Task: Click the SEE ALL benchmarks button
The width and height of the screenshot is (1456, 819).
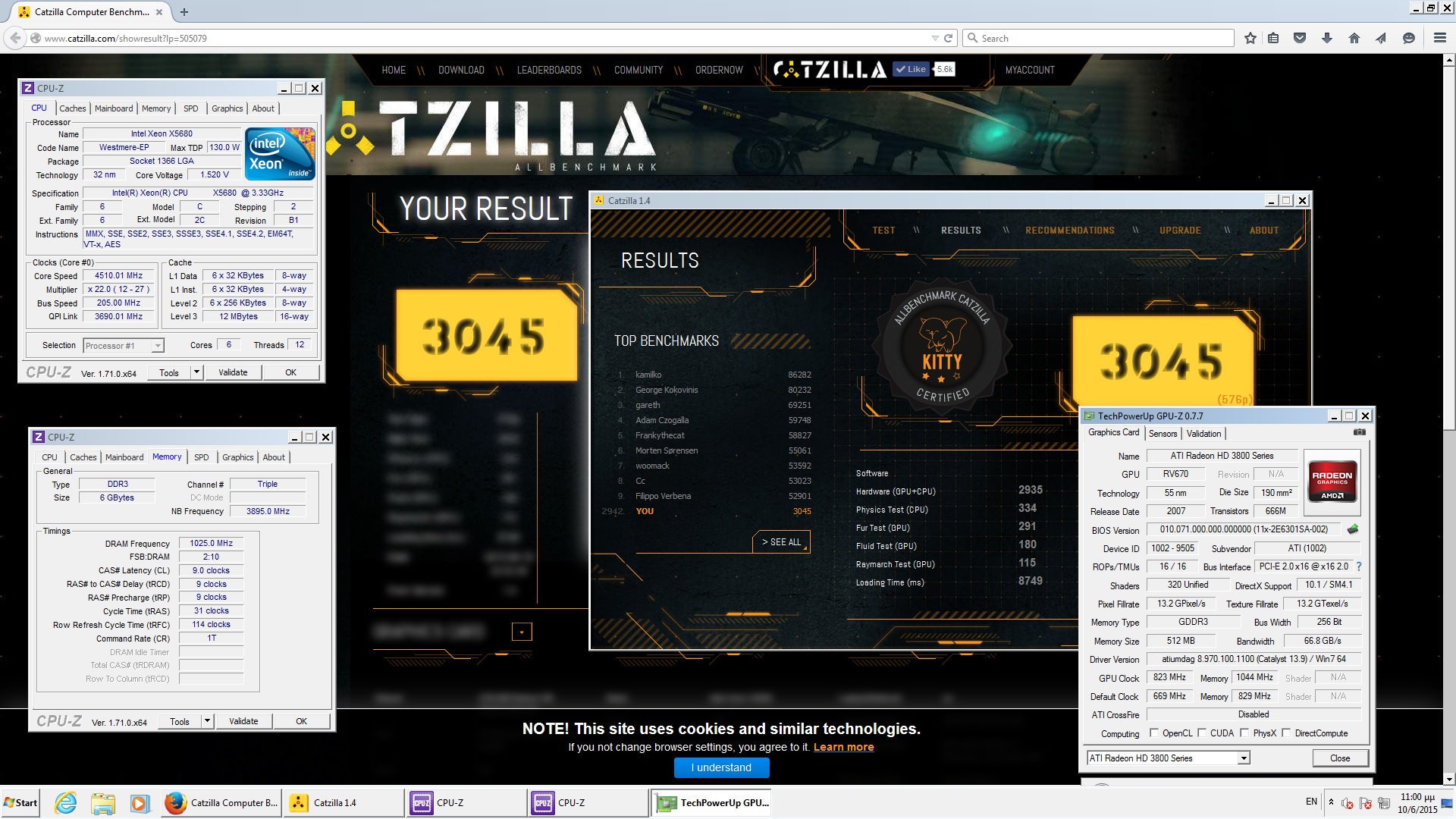Action: tap(781, 542)
